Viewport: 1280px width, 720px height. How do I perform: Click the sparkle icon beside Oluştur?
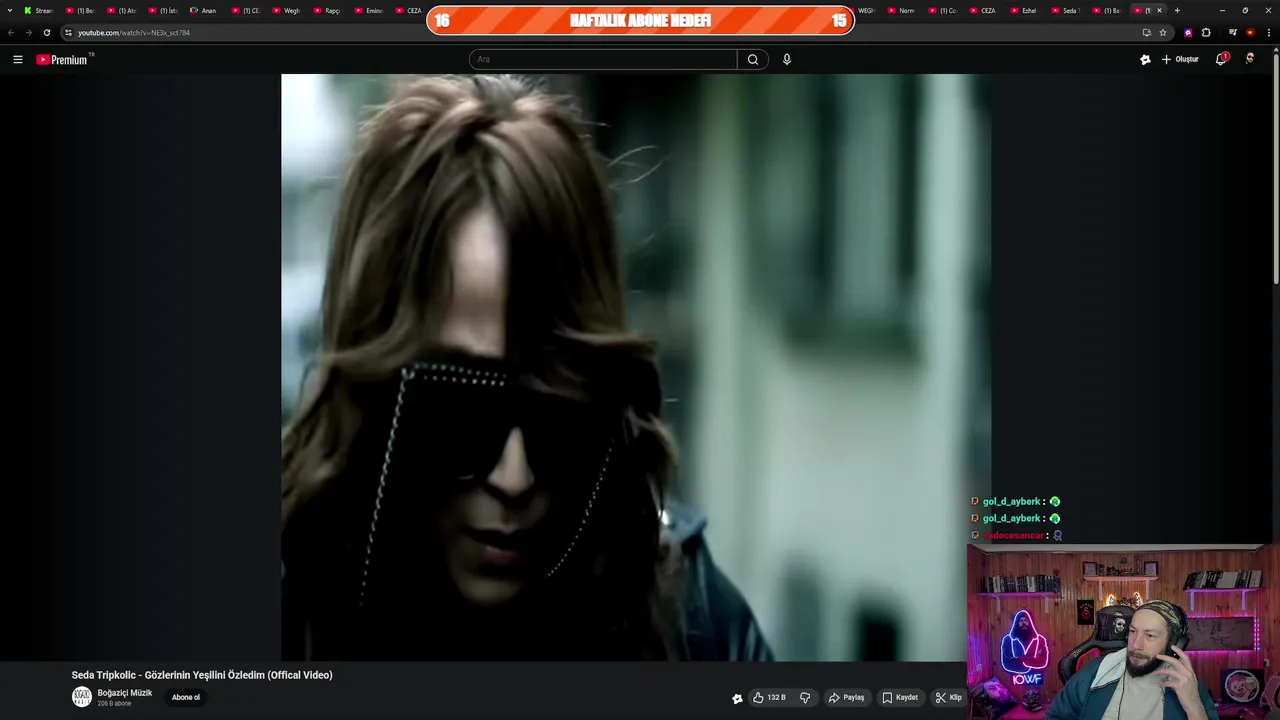(1145, 59)
